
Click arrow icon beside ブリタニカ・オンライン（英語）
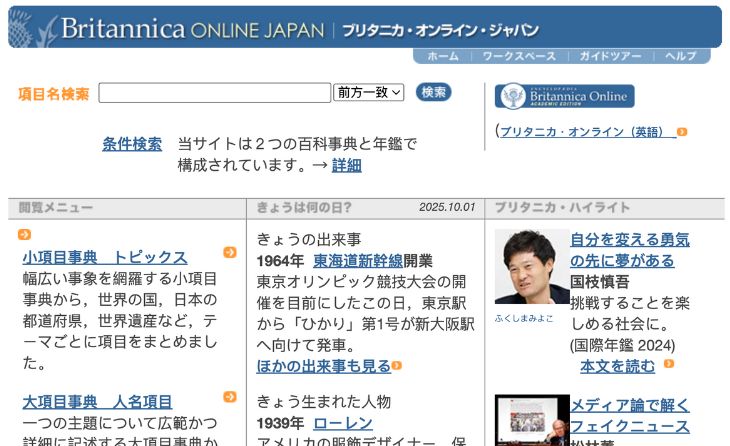(x=682, y=132)
